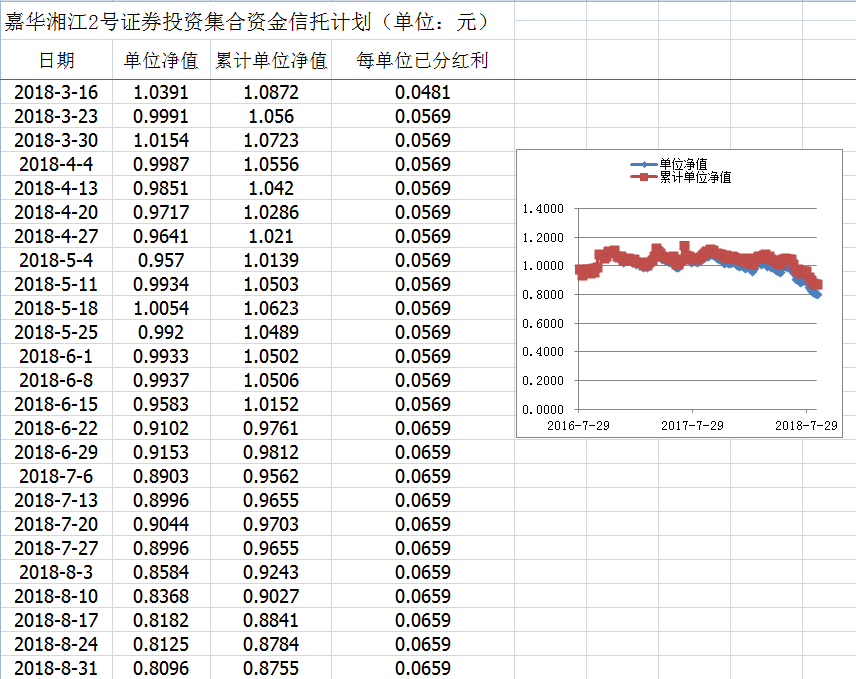Image resolution: width=856 pixels, height=679 pixels.
Task: Select date cell 2018-3-16
Action: coord(56,92)
